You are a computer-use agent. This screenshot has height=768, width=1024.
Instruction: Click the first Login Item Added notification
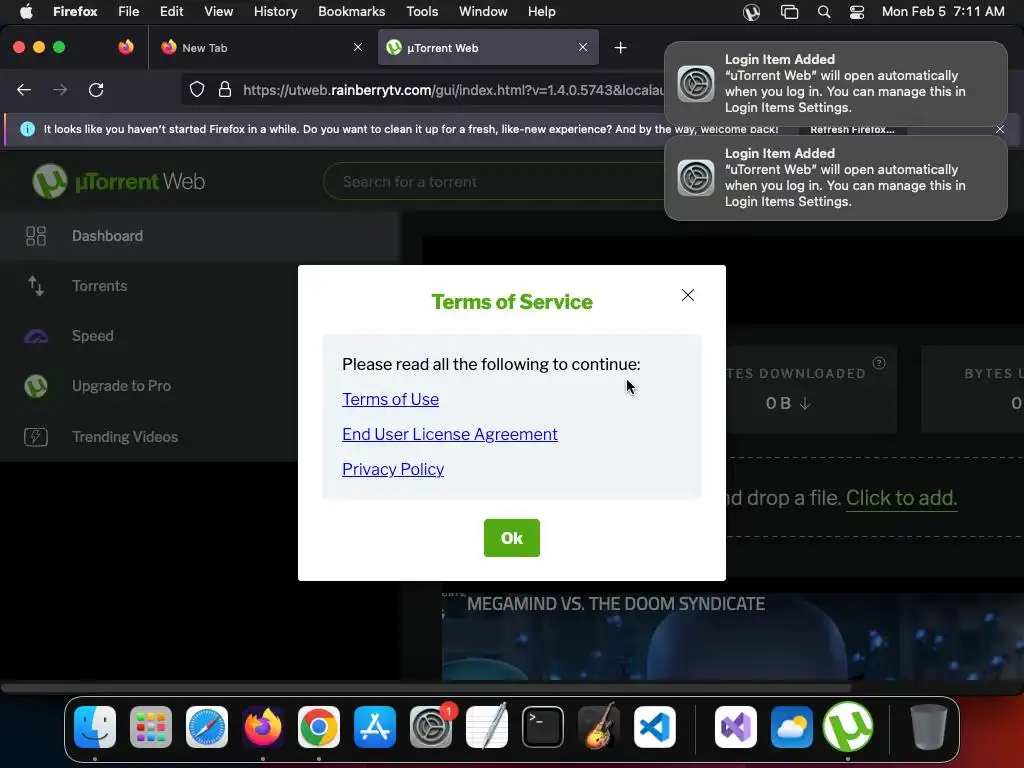(x=835, y=84)
